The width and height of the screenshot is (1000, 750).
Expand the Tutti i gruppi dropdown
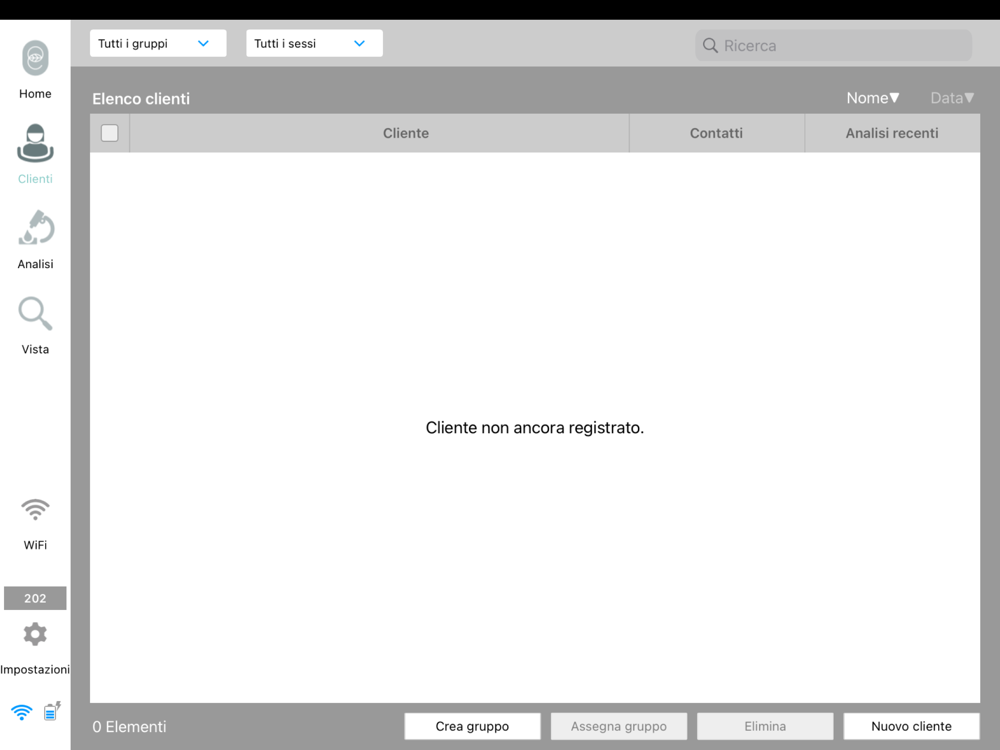[x=158, y=43]
